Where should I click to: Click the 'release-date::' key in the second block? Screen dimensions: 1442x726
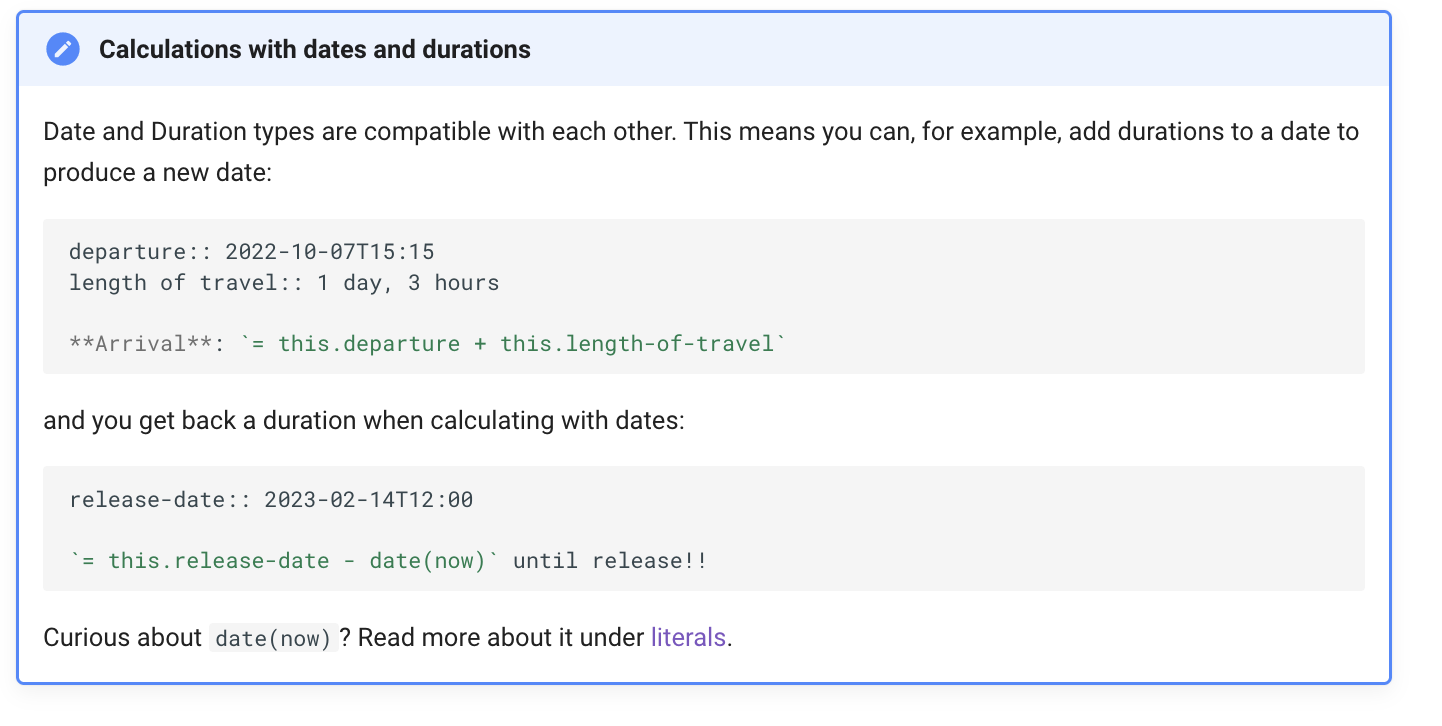pyautogui.click(x=160, y=499)
